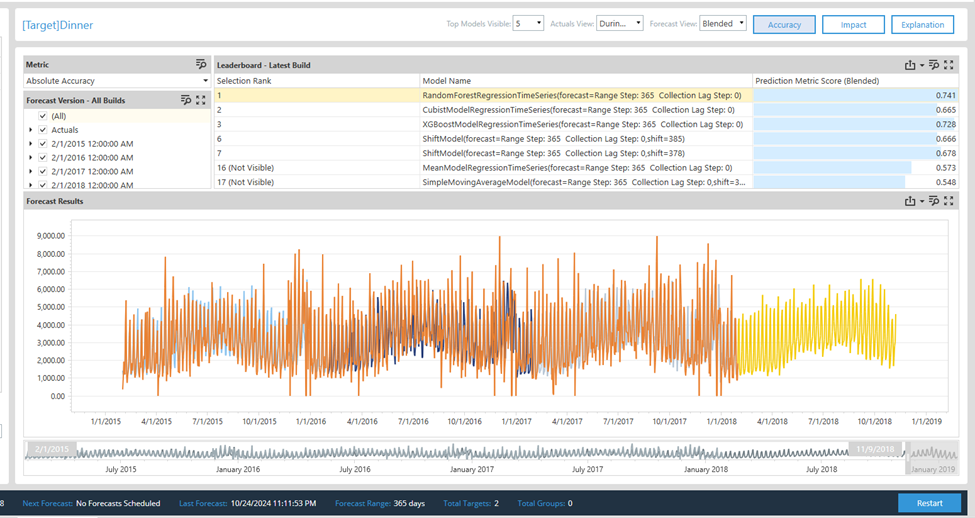975x518 pixels.
Task: Click the Restart button
Action: 929,503
